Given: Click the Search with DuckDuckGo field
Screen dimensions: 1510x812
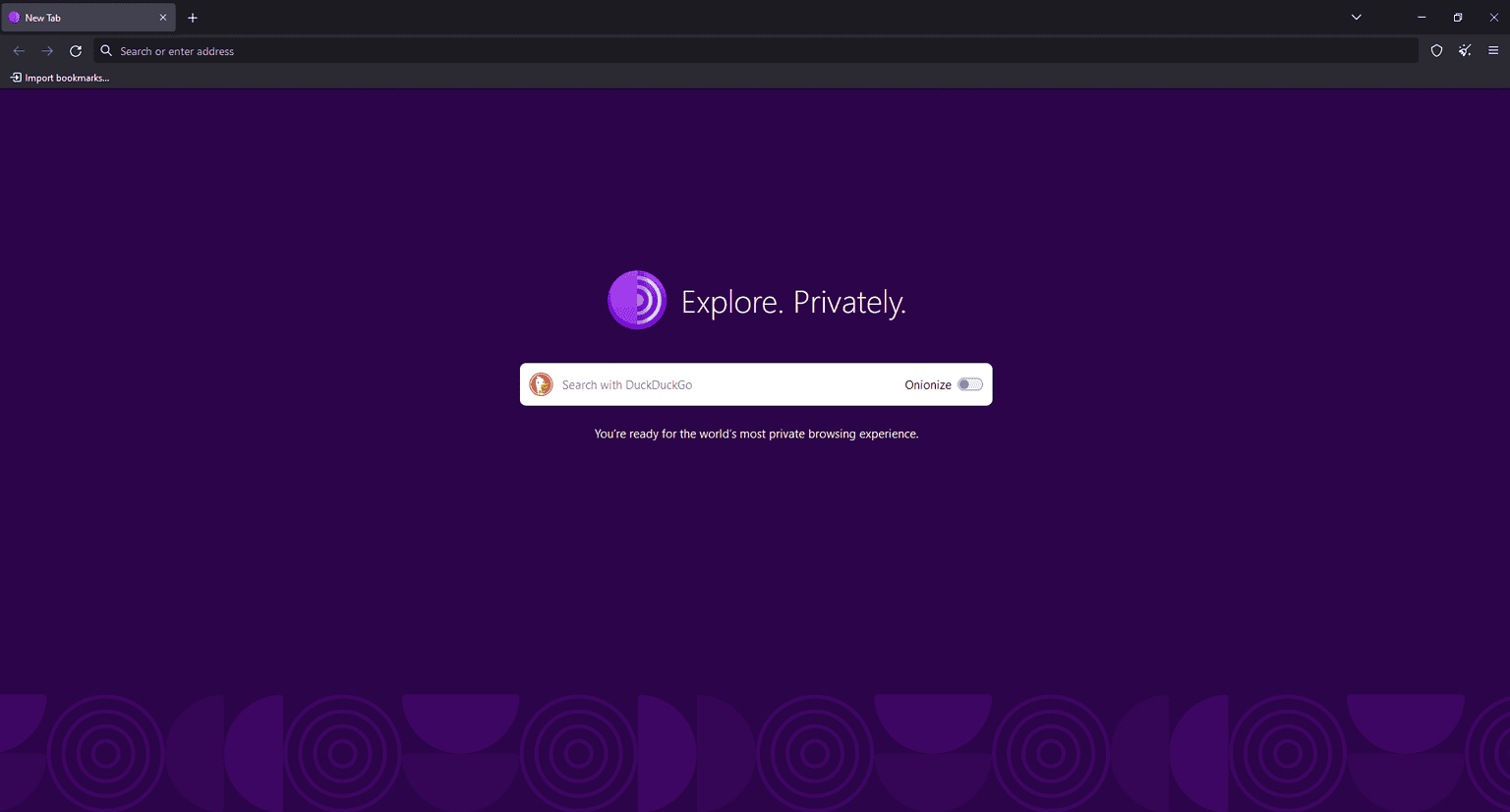Looking at the screenshot, I should point(688,384).
